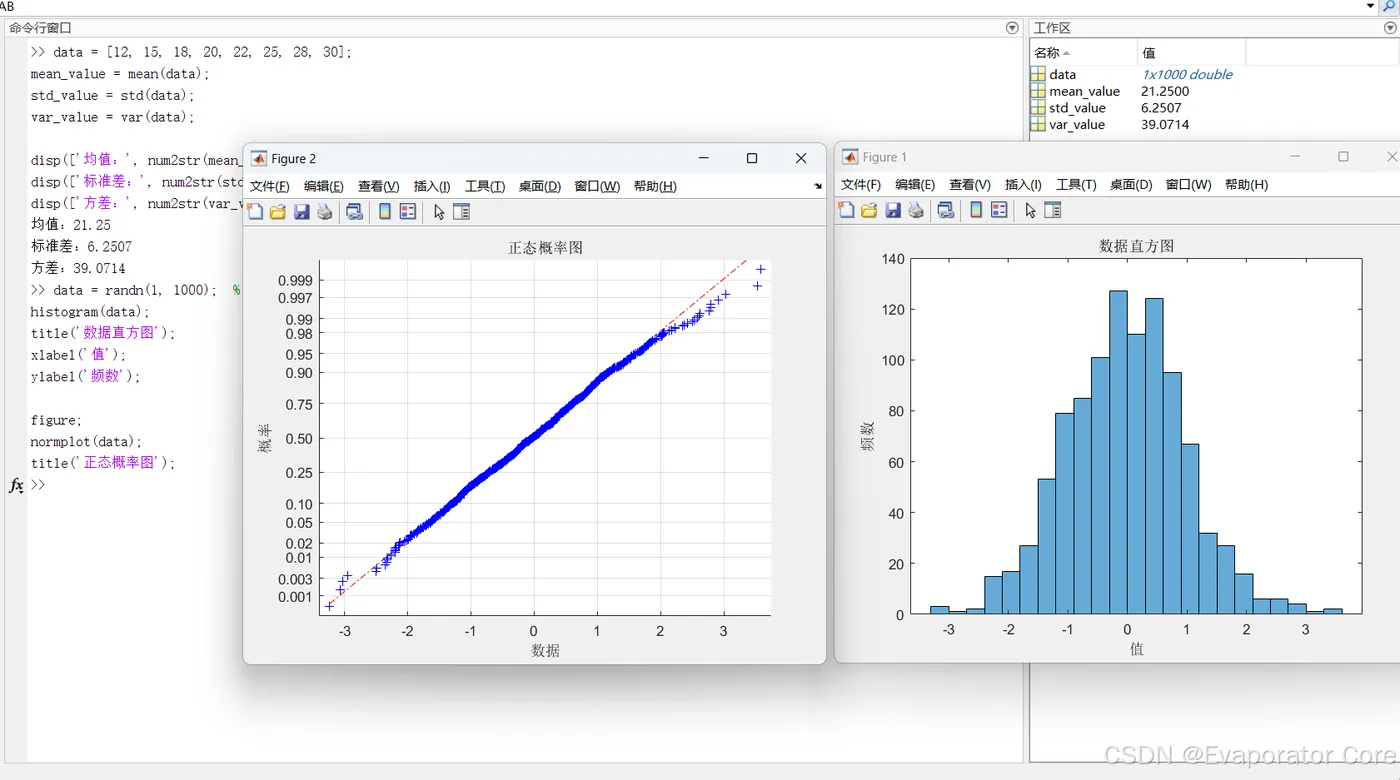The width and height of the screenshot is (1400, 780).
Task: Open 工具(T) menu in Figure 1
Action: 1075,185
